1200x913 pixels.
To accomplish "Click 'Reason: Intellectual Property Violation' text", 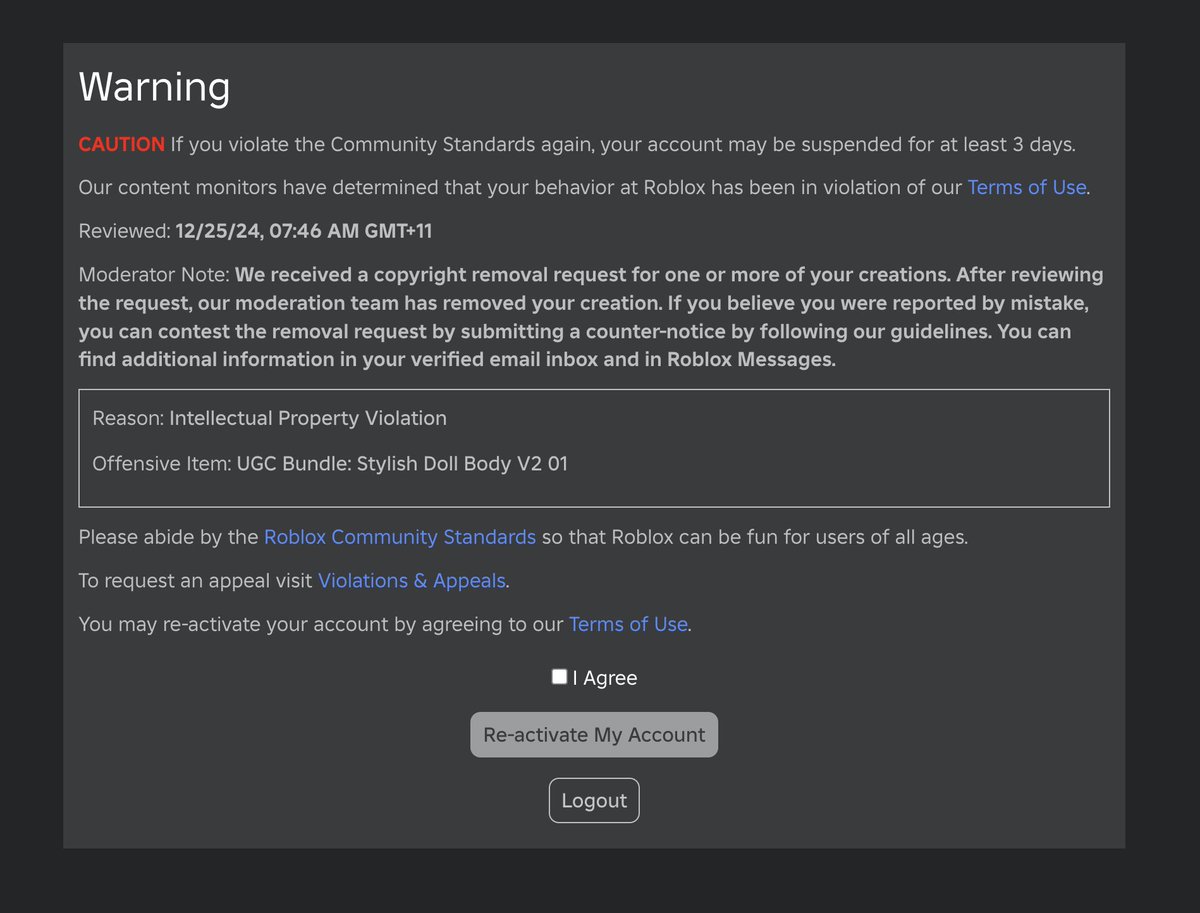I will point(270,418).
